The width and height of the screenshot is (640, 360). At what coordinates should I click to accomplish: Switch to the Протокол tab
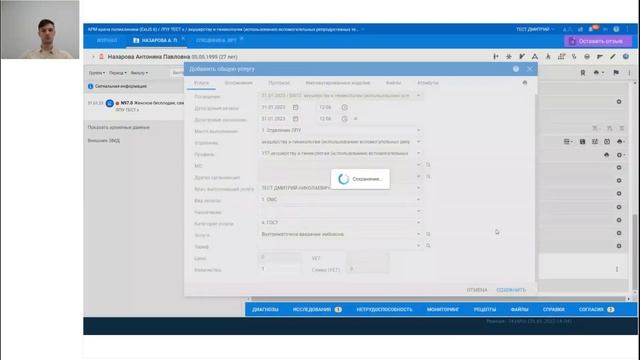tap(279, 83)
